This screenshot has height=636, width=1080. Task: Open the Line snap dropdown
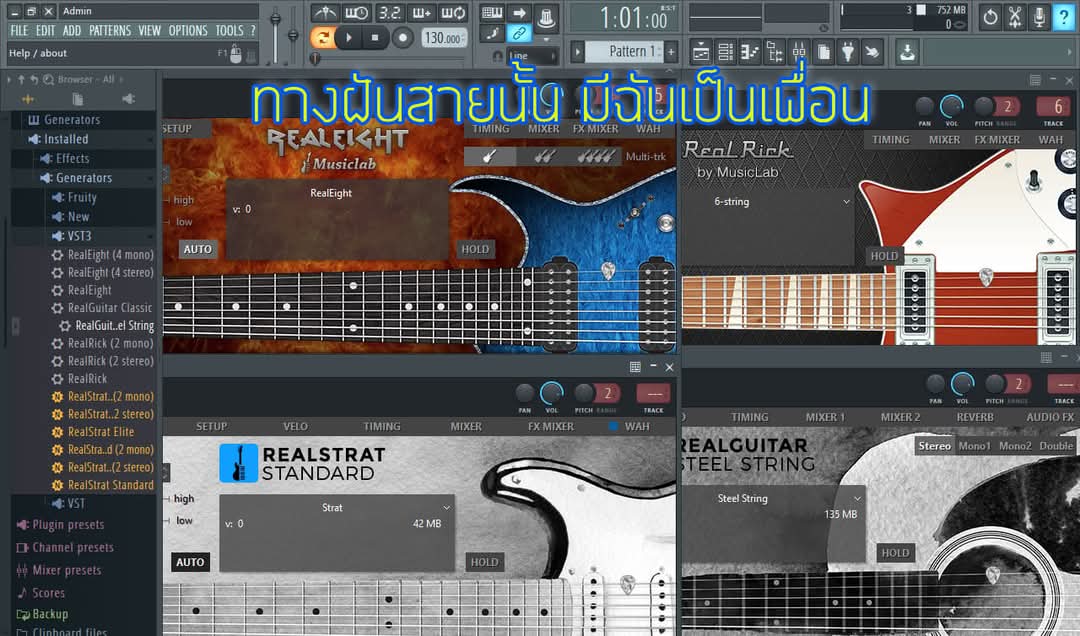[532, 56]
